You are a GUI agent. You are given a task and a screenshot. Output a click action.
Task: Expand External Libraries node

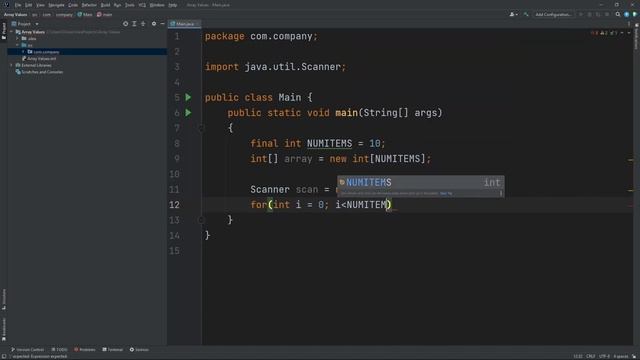[12, 65]
